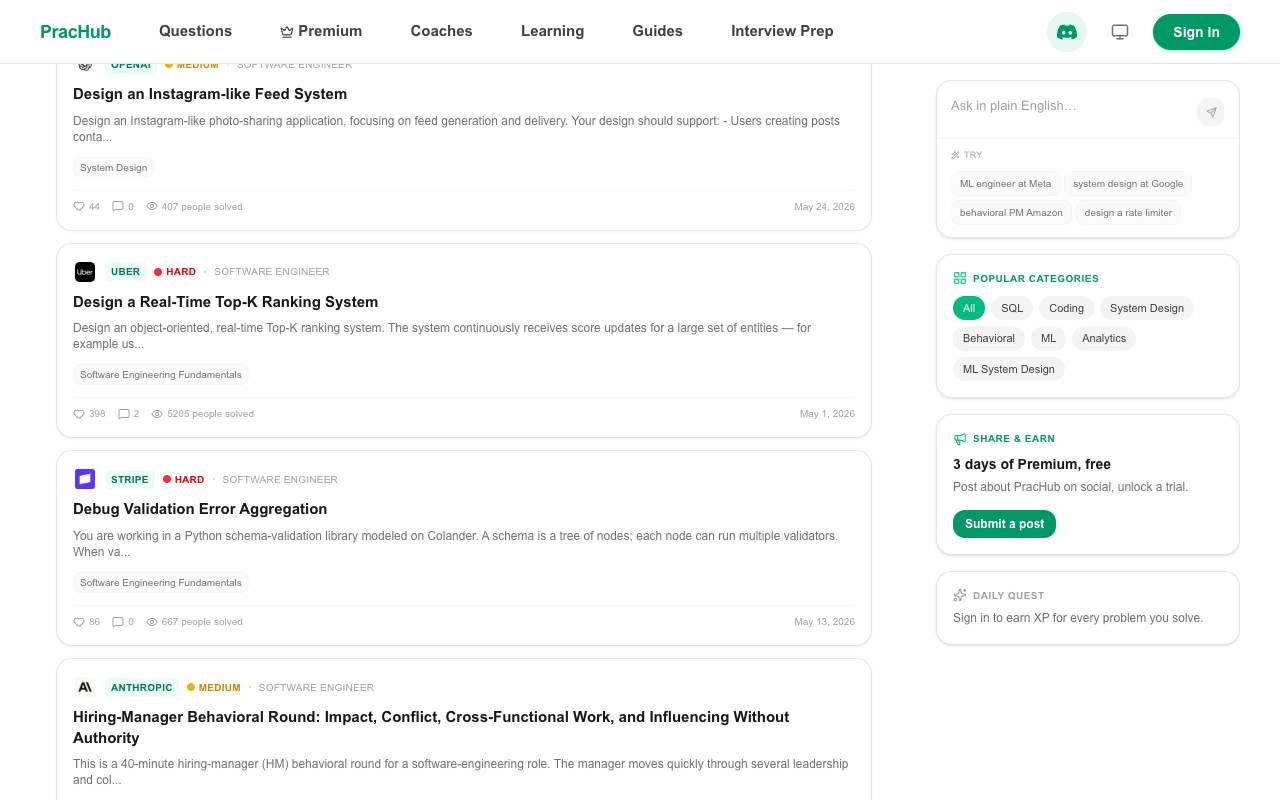Click the Sign In button
The image size is (1280, 800).
(x=1196, y=32)
